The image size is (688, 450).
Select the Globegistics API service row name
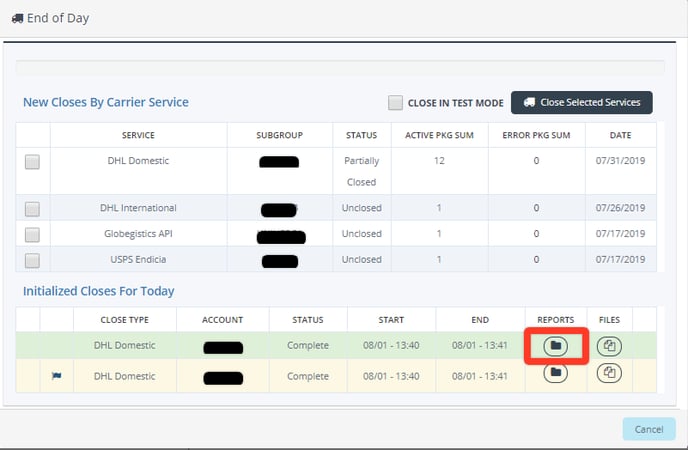138,234
